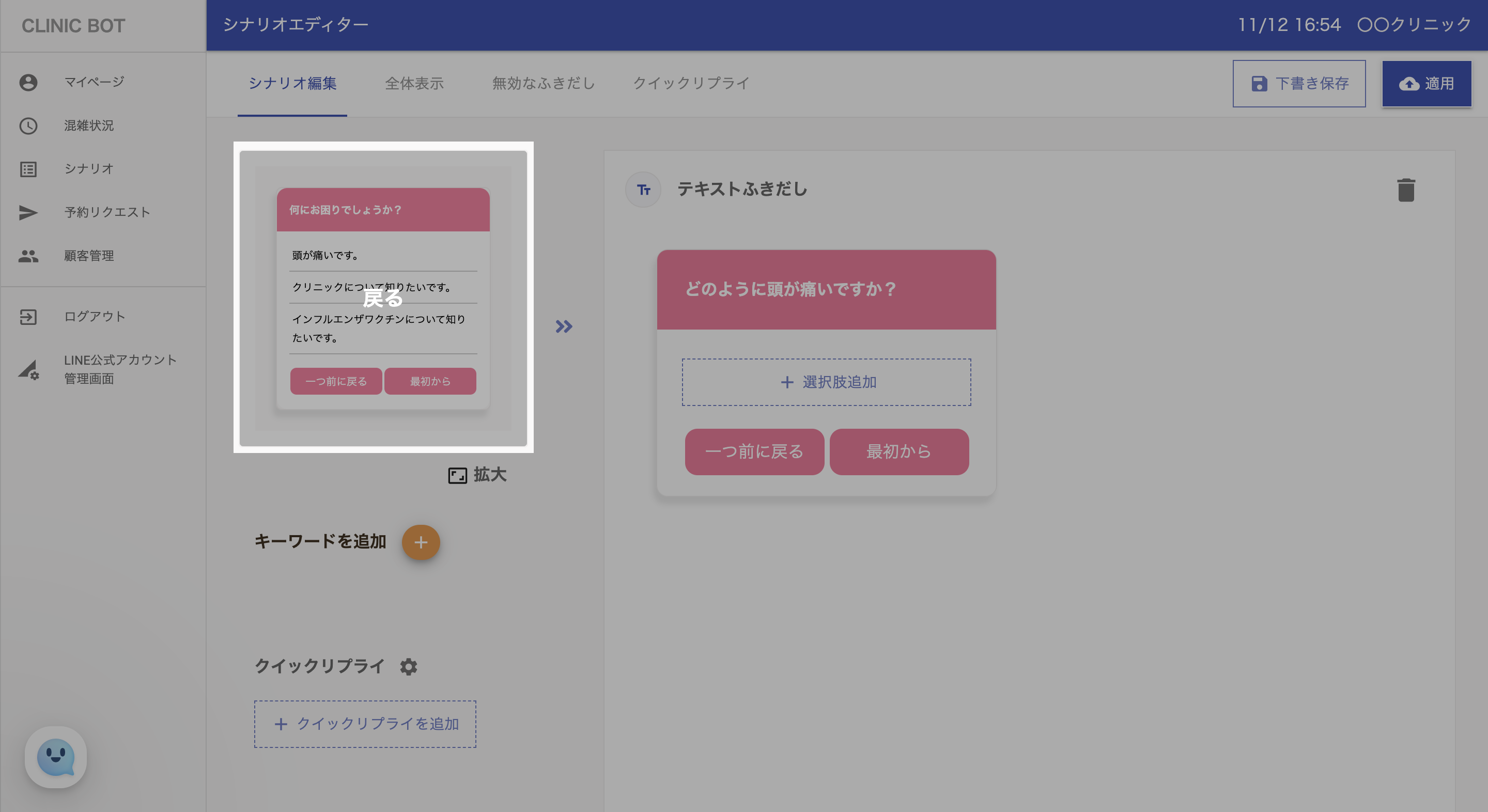This screenshot has width=1488, height=812.
Task: Click the 適用 apply button
Action: (1426, 84)
